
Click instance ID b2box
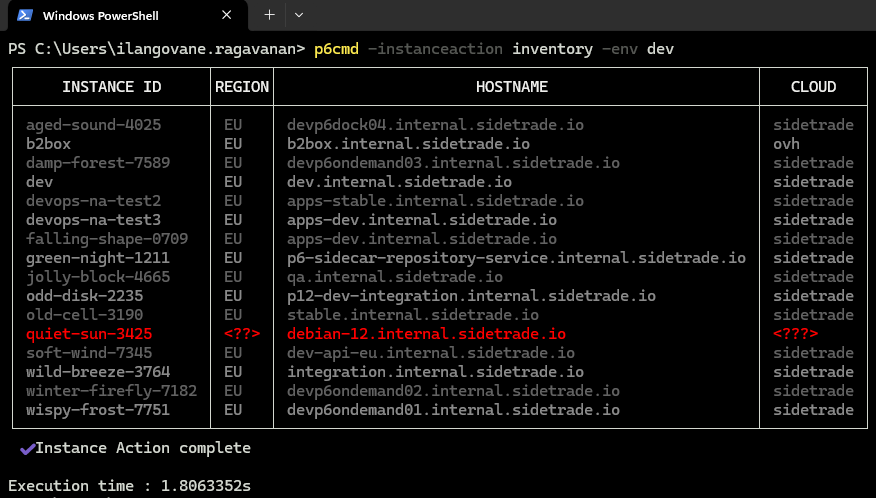tap(48, 144)
